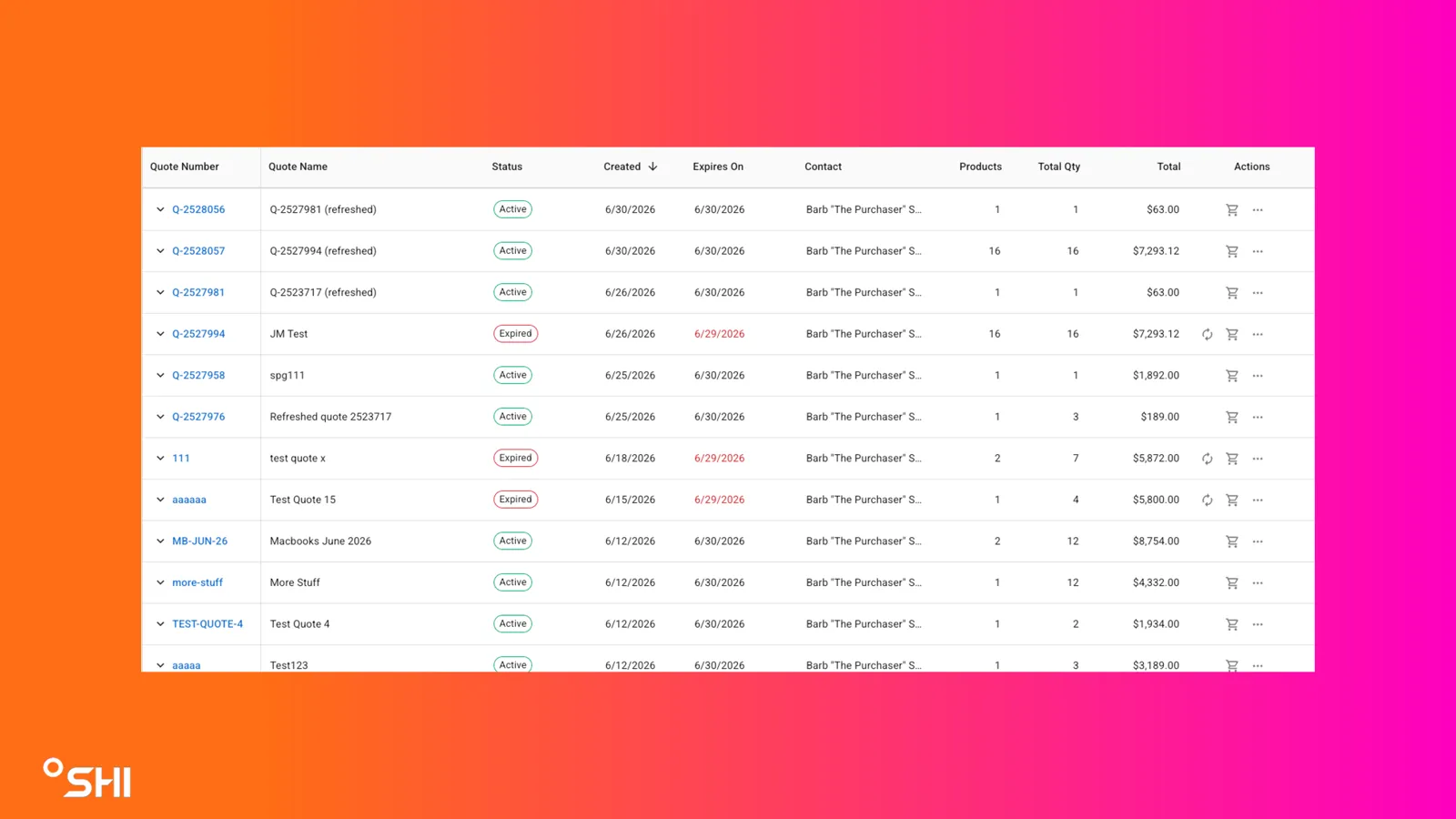The image size is (1456, 819).
Task: Refresh expired Test Quote 15
Action: pos(1207,500)
